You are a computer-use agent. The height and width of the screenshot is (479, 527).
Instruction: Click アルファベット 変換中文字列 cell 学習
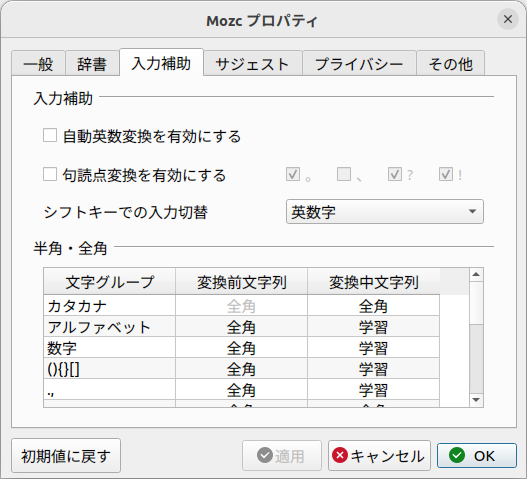[x=373, y=326]
